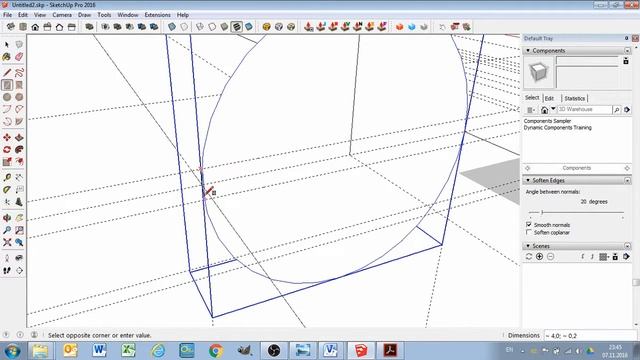This screenshot has height=360, width=640.
Task: Click Dimensions value box
Action: tap(590, 336)
